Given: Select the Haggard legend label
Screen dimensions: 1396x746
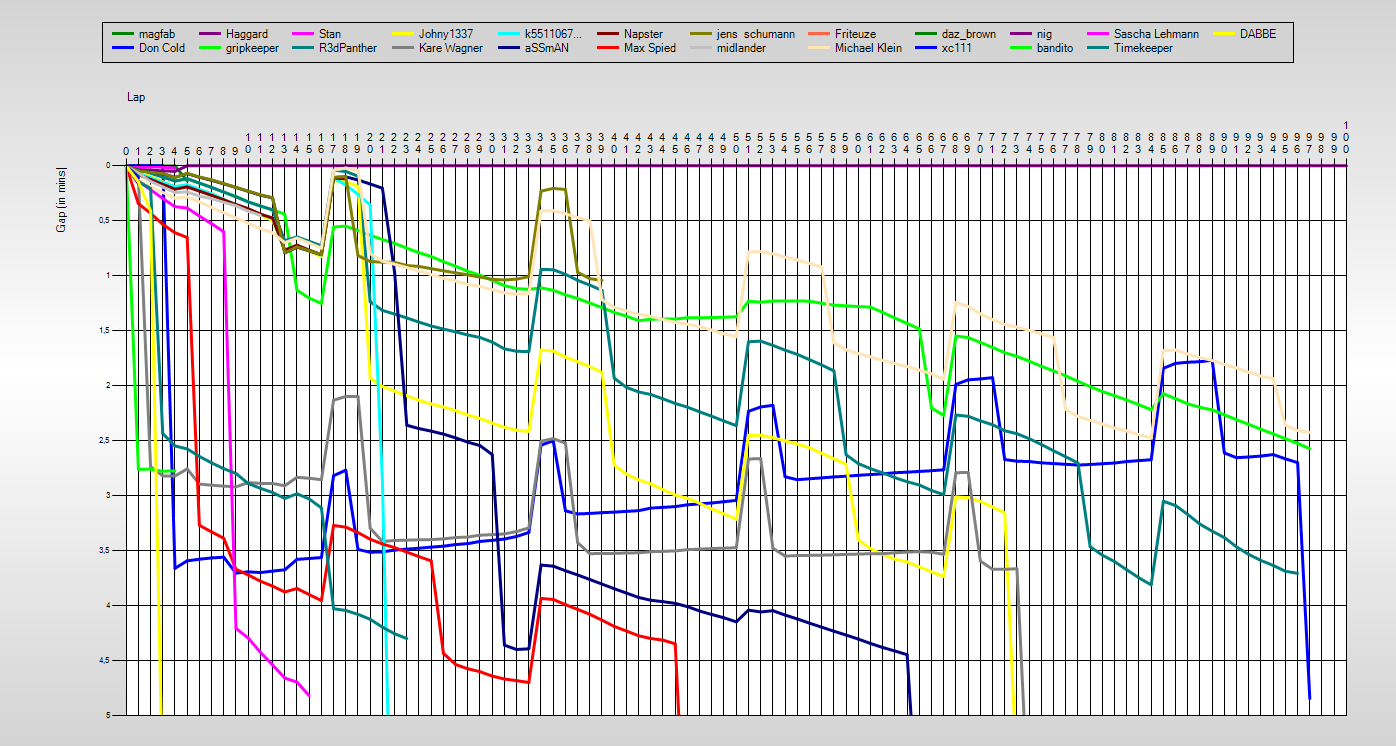Looking at the screenshot, I should [247, 34].
